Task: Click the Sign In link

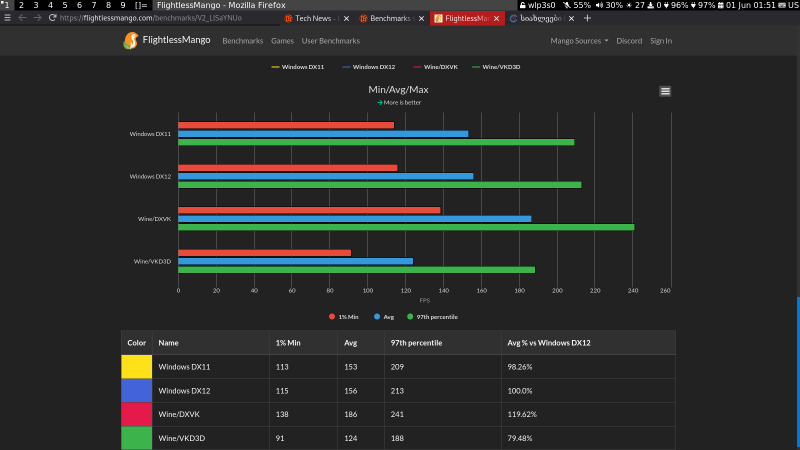Action: tap(661, 41)
